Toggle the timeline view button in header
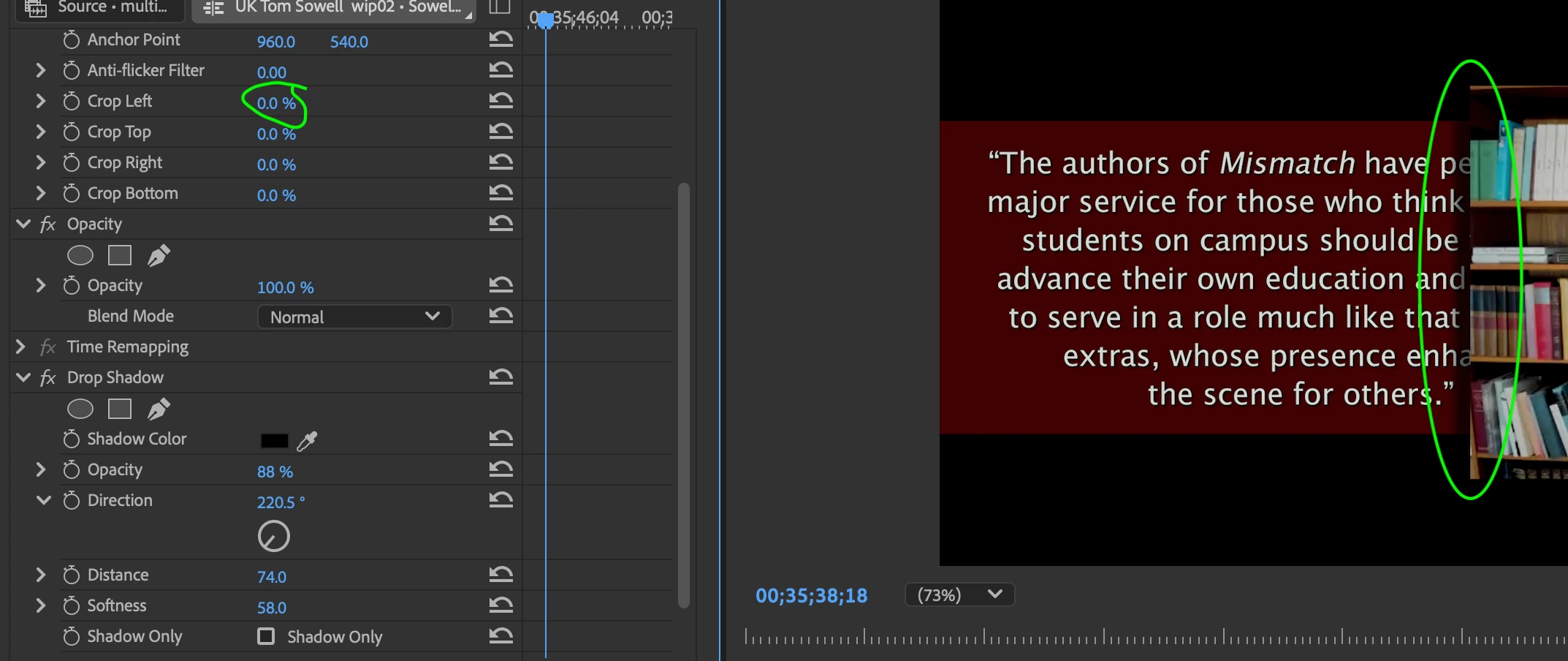The width and height of the screenshot is (1568, 661). click(x=499, y=7)
